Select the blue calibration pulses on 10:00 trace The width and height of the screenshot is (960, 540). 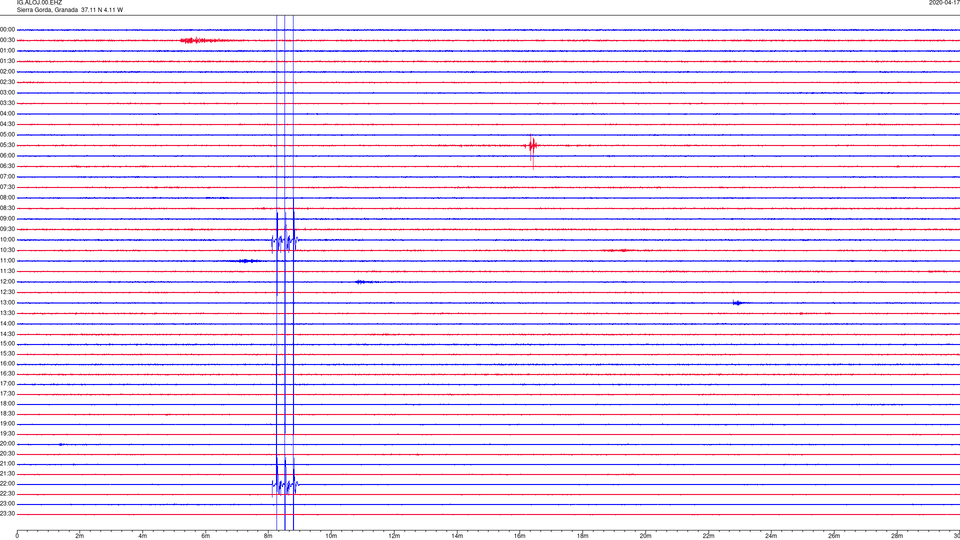coord(285,242)
